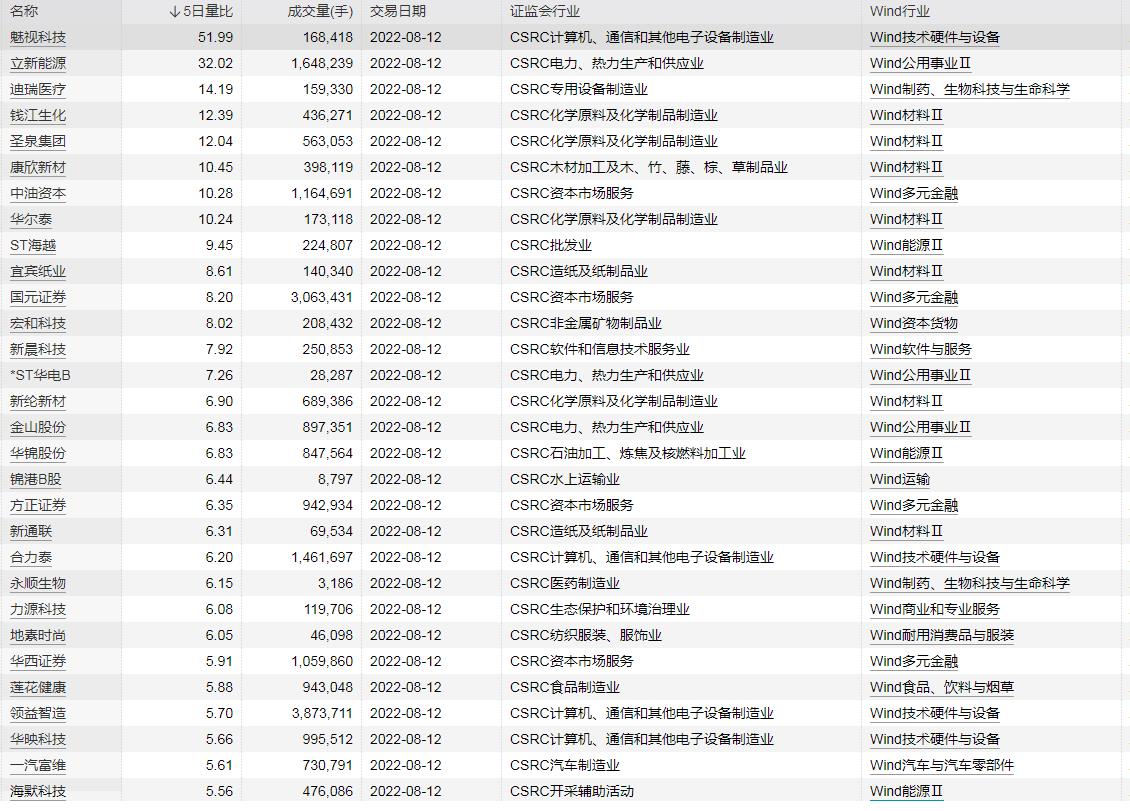Select CSRC批发业 industry cell
1130x811 pixels.
(x=551, y=245)
